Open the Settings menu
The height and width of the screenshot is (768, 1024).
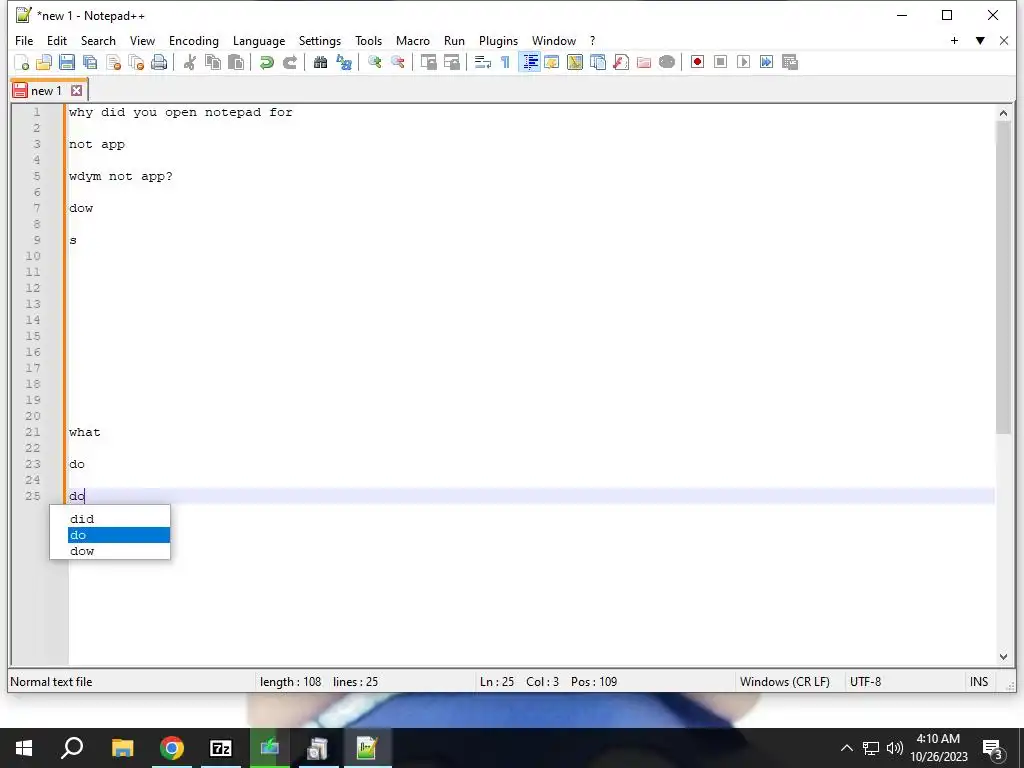pyautogui.click(x=320, y=40)
